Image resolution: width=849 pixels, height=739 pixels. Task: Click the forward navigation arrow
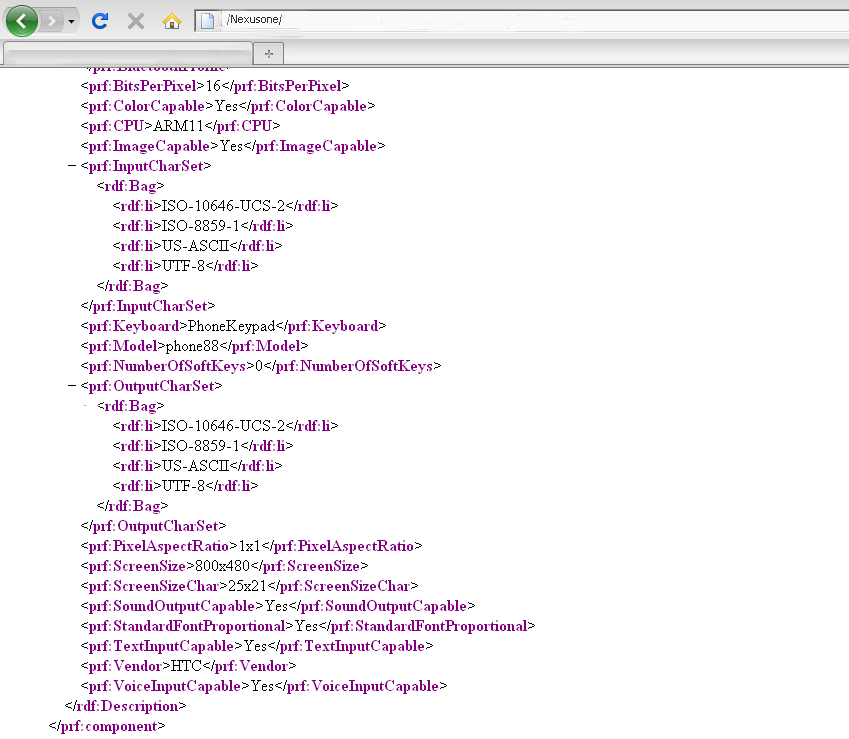tap(52, 21)
